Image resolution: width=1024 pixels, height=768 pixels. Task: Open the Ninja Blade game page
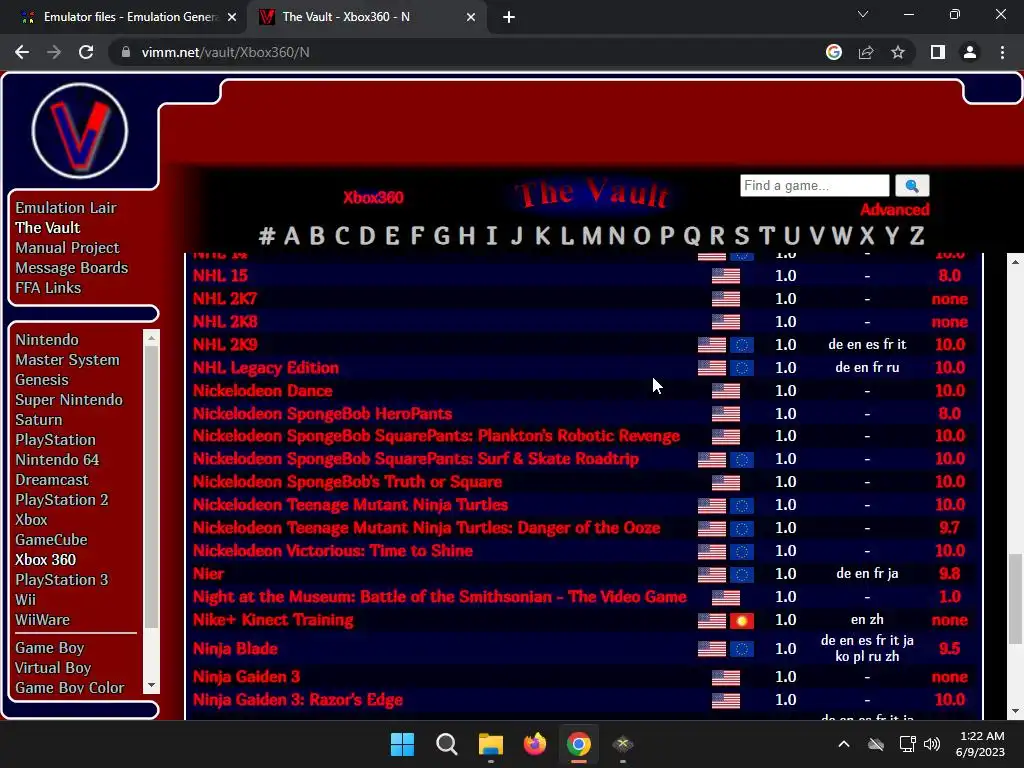click(235, 649)
